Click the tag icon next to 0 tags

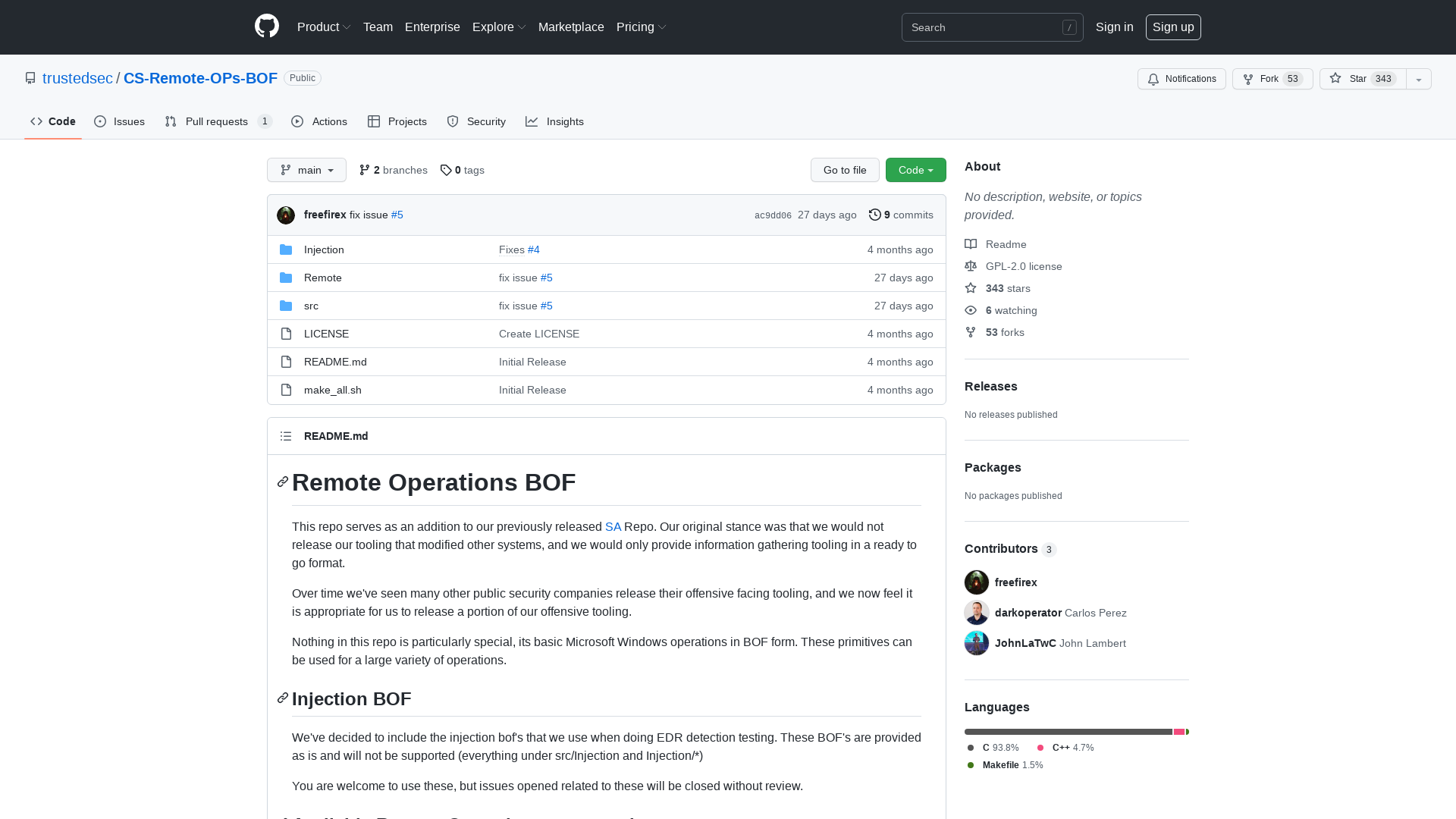(446, 170)
